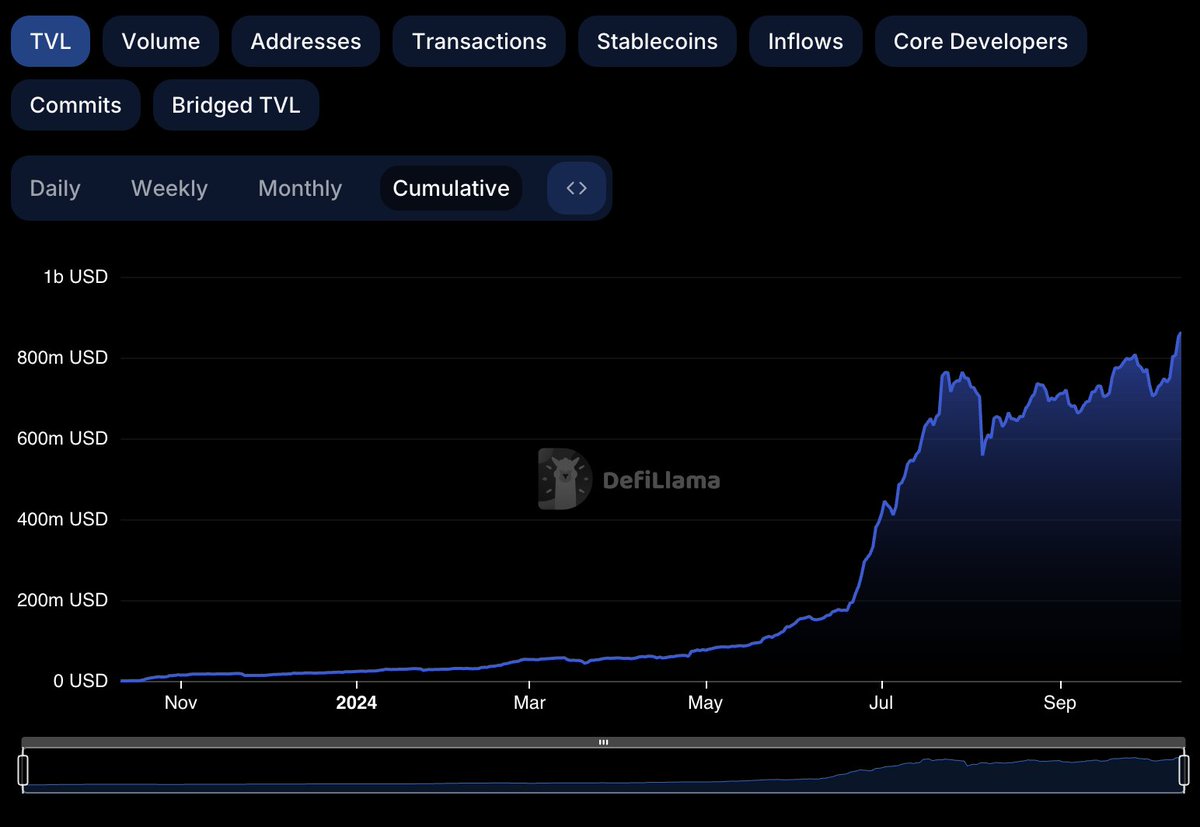Screen dimensions: 1200x827
Task: Select the Daily interval option
Action: click(x=55, y=188)
